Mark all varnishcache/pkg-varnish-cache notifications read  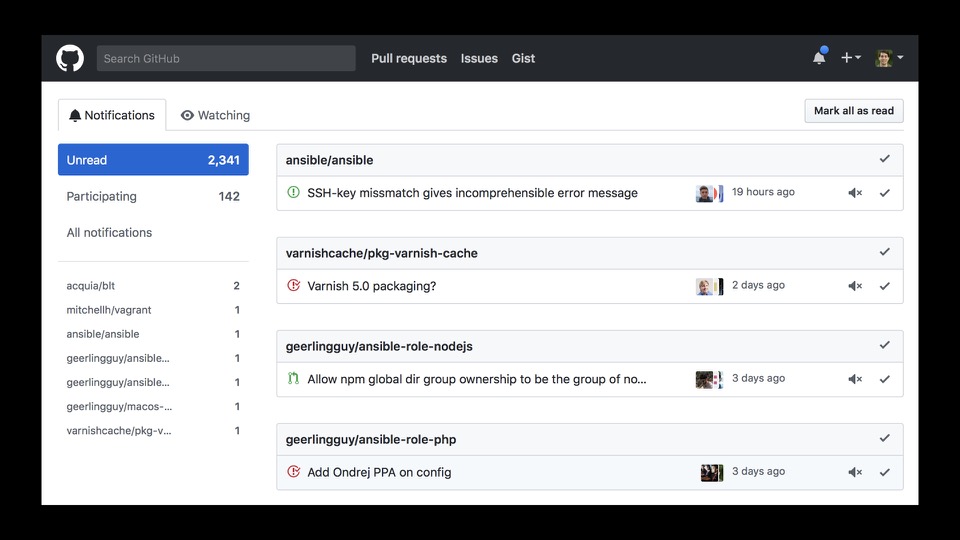click(x=884, y=252)
